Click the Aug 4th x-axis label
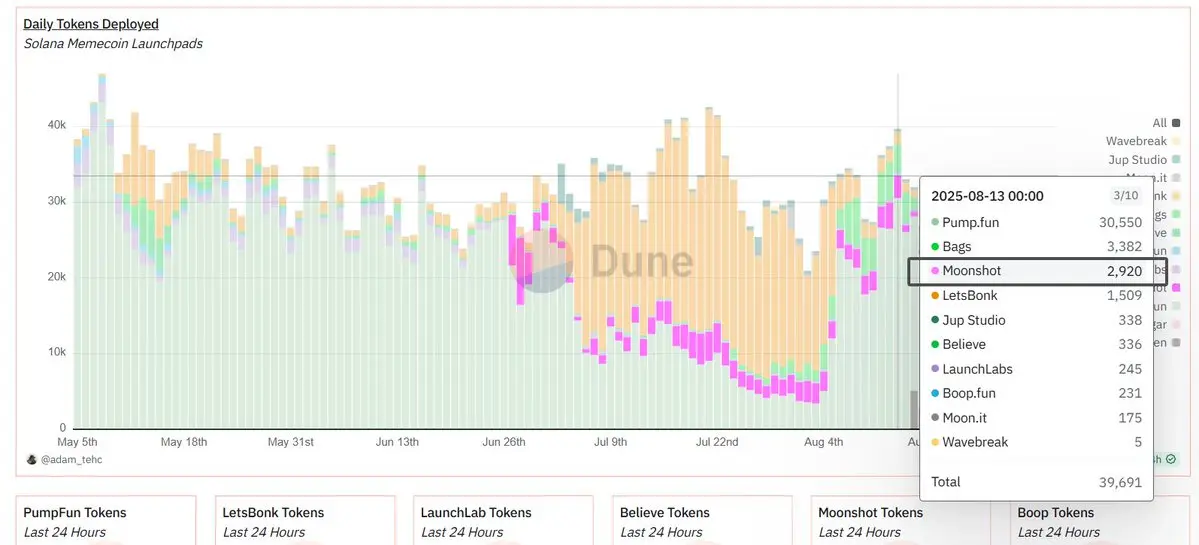Image resolution: width=1199 pixels, height=545 pixels. [824, 442]
